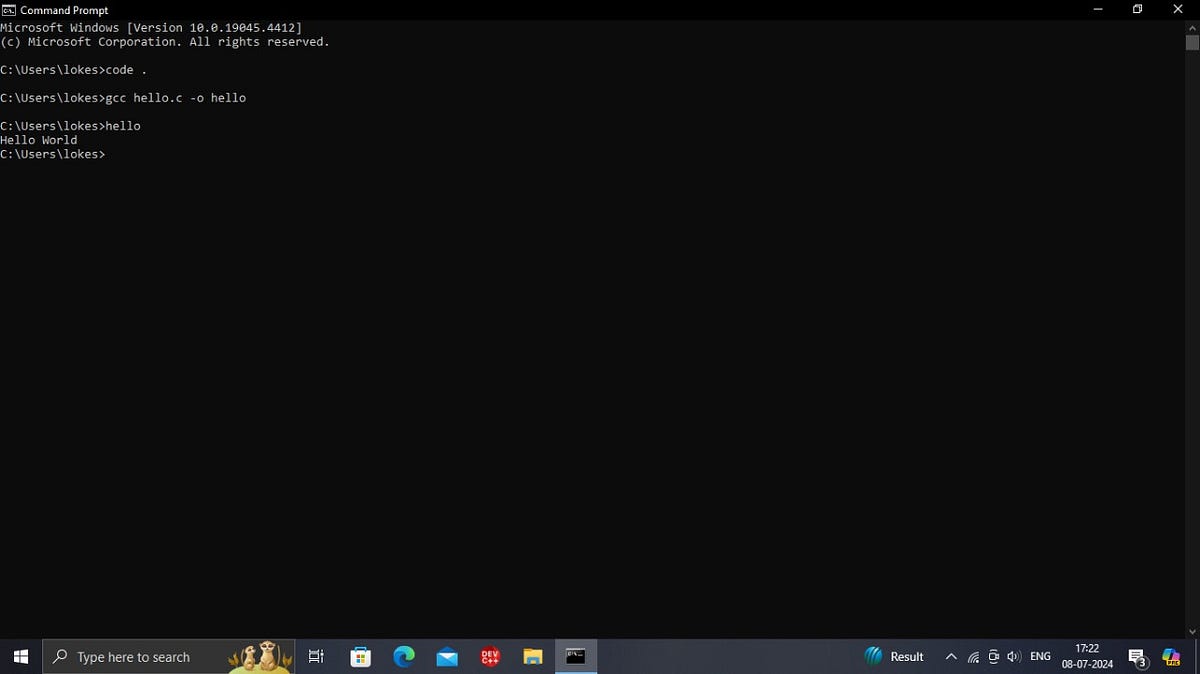Check the Result weather widget
This screenshot has width=1200, height=674.
893,656
